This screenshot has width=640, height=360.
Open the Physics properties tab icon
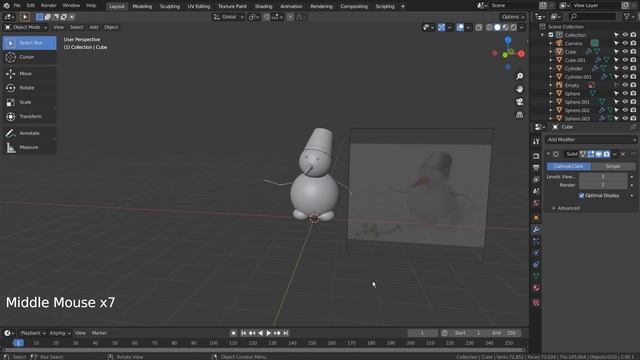tap(536, 253)
